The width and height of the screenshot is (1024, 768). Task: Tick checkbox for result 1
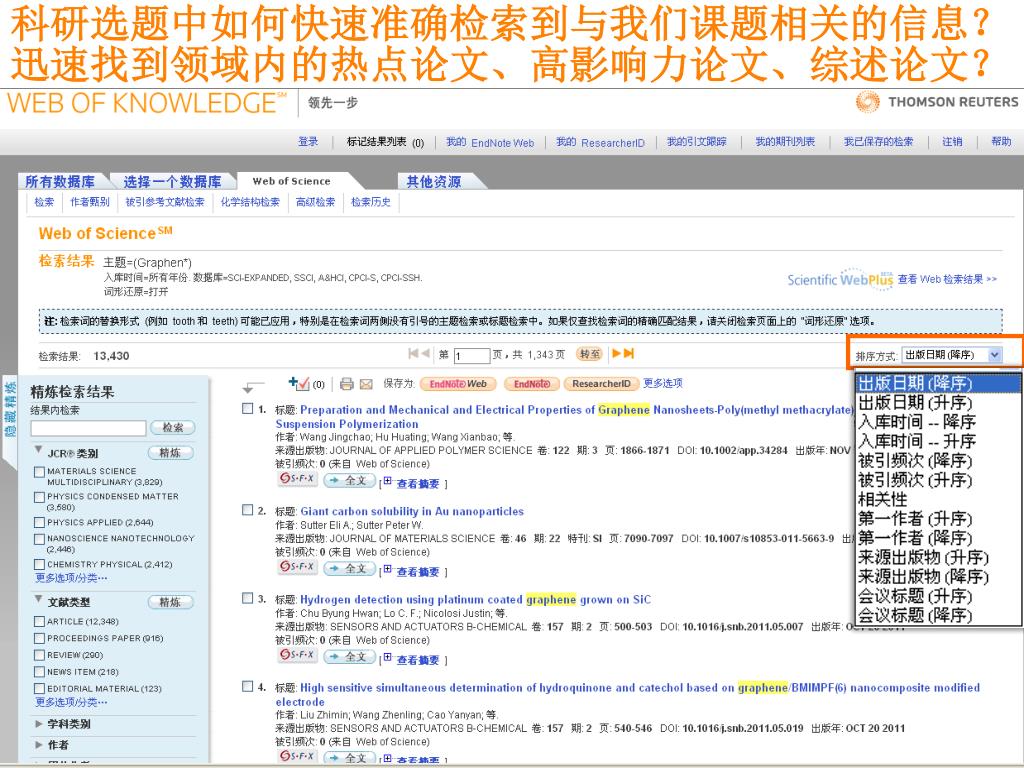[x=248, y=409]
